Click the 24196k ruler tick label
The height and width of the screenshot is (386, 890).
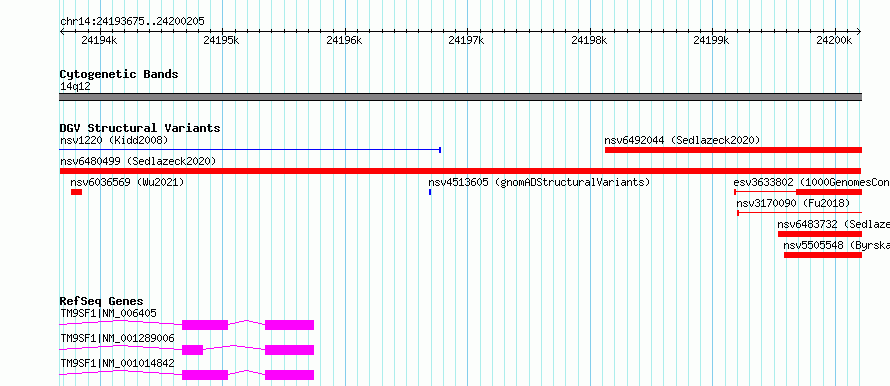[344, 40]
